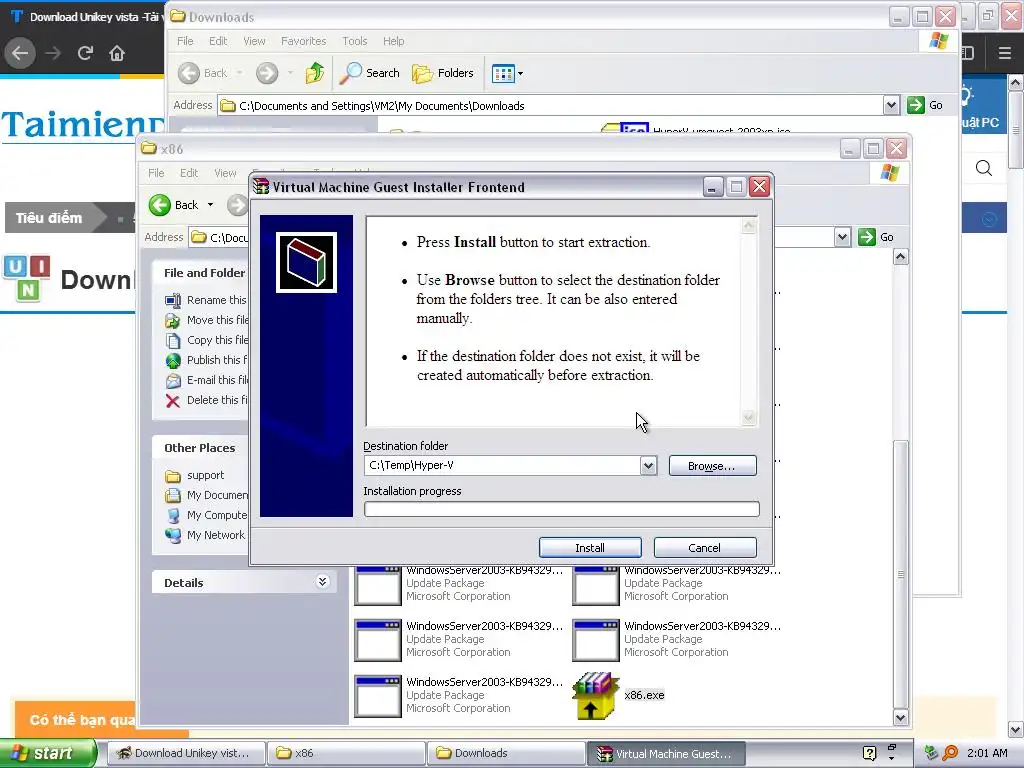Open View menu in Downloads window
1024x768 pixels.
click(x=254, y=41)
